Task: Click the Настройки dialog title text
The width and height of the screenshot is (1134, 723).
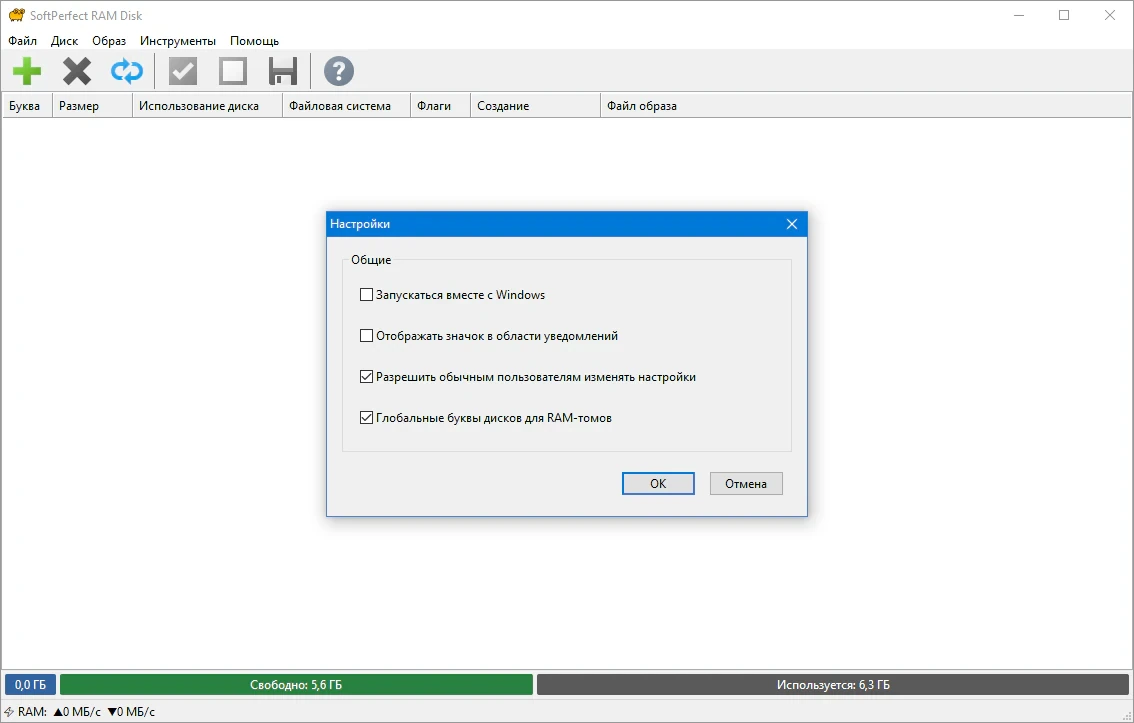Action: click(360, 224)
